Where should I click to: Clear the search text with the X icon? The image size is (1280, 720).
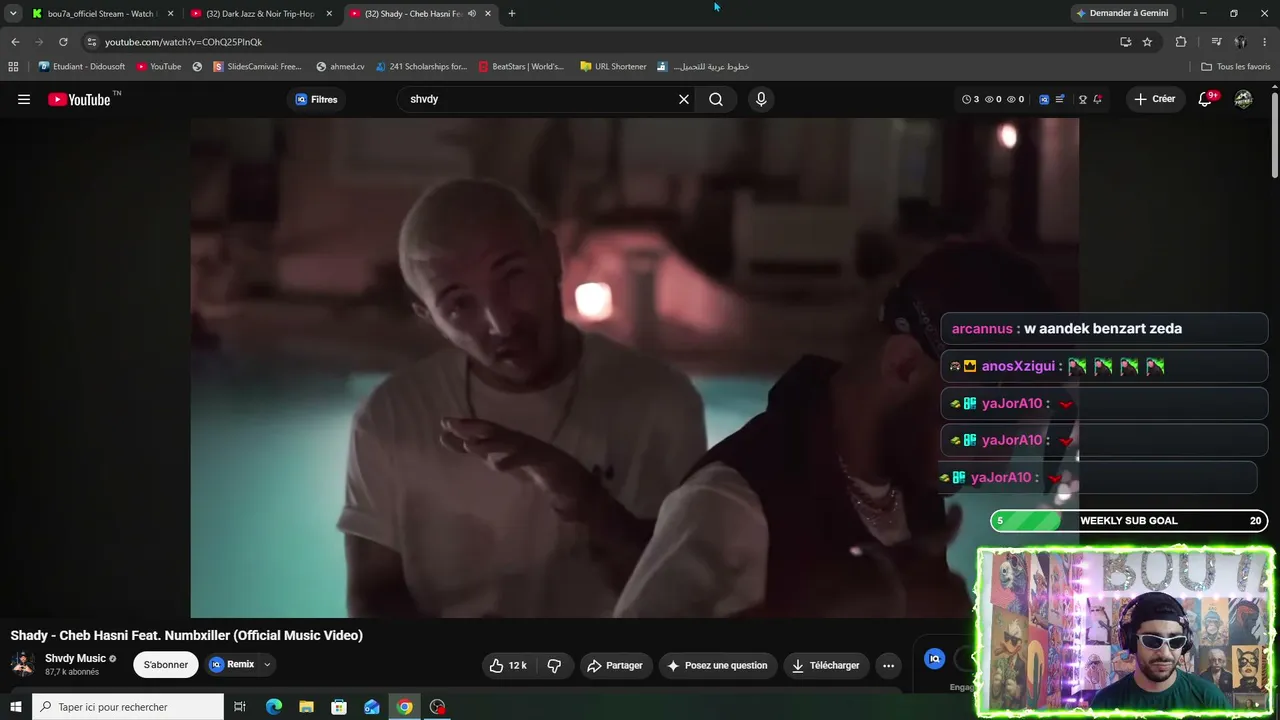(x=684, y=99)
